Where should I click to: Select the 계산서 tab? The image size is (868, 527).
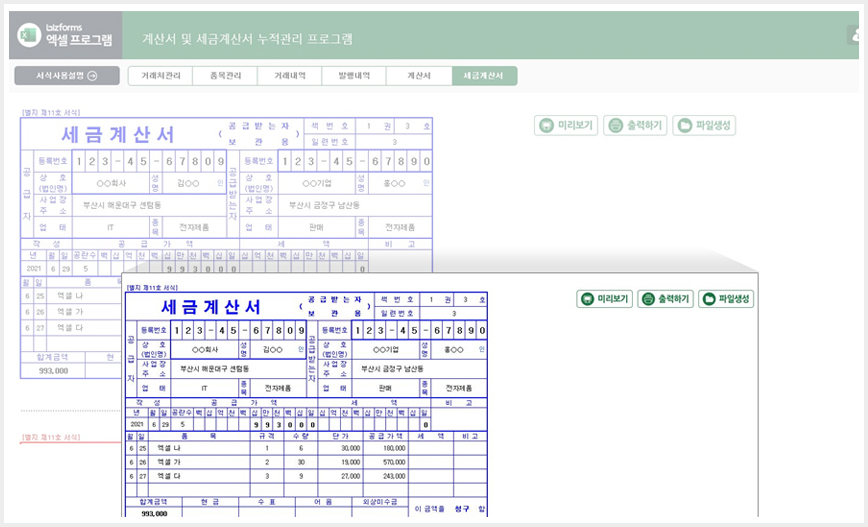(419, 76)
